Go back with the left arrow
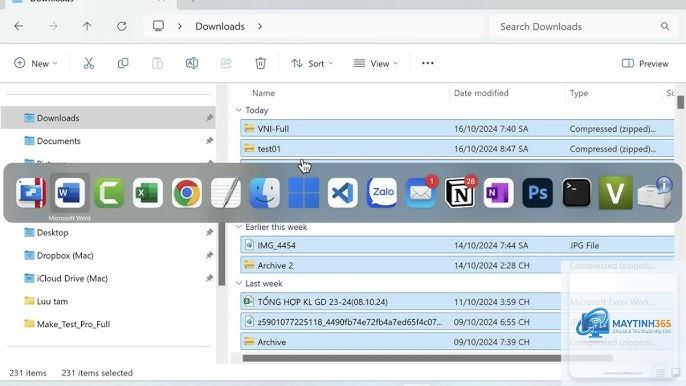The height and width of the screenshot is (386, 686). point(19,26)
